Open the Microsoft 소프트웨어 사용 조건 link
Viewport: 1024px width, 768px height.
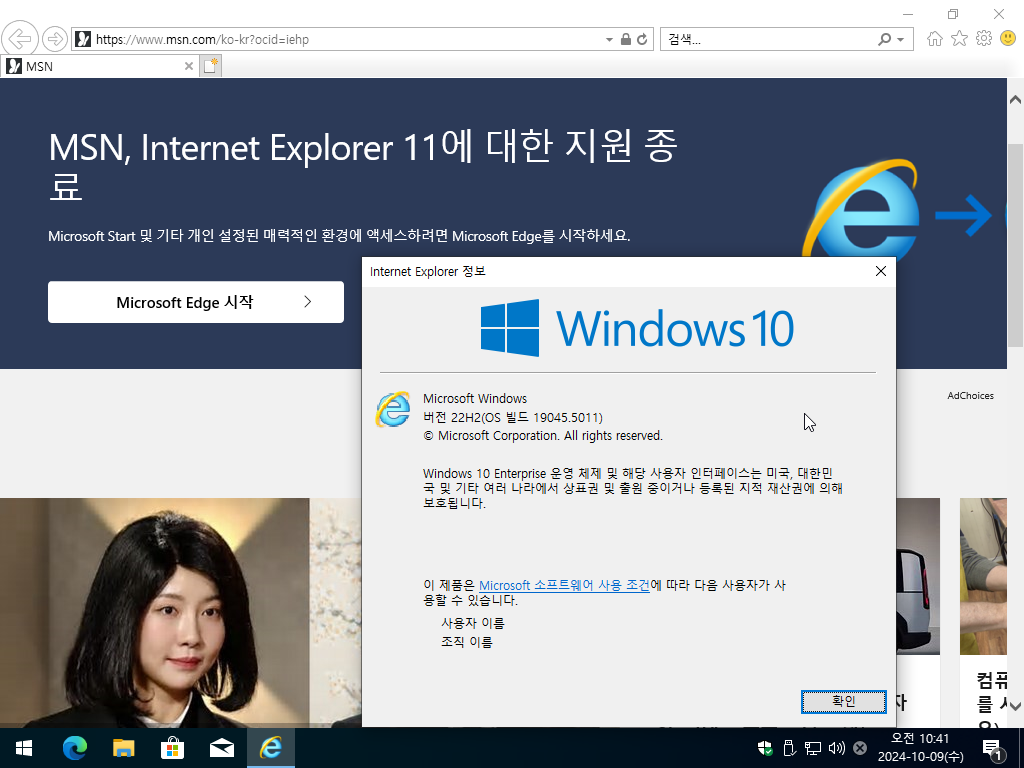coord(564,585)
